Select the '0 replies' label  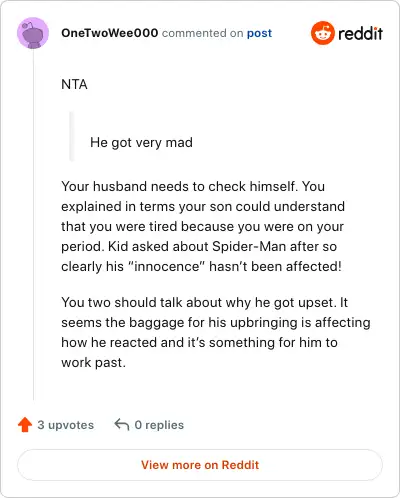pyautogui.click(x=159, y=425)
